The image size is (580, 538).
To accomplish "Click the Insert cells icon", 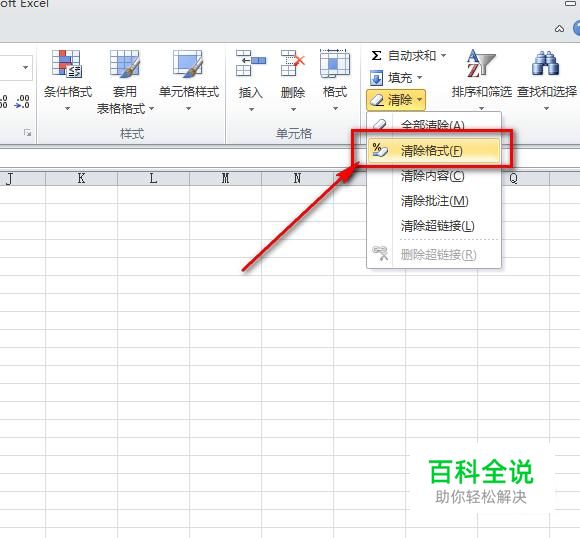I will click(x=250, y=63).
